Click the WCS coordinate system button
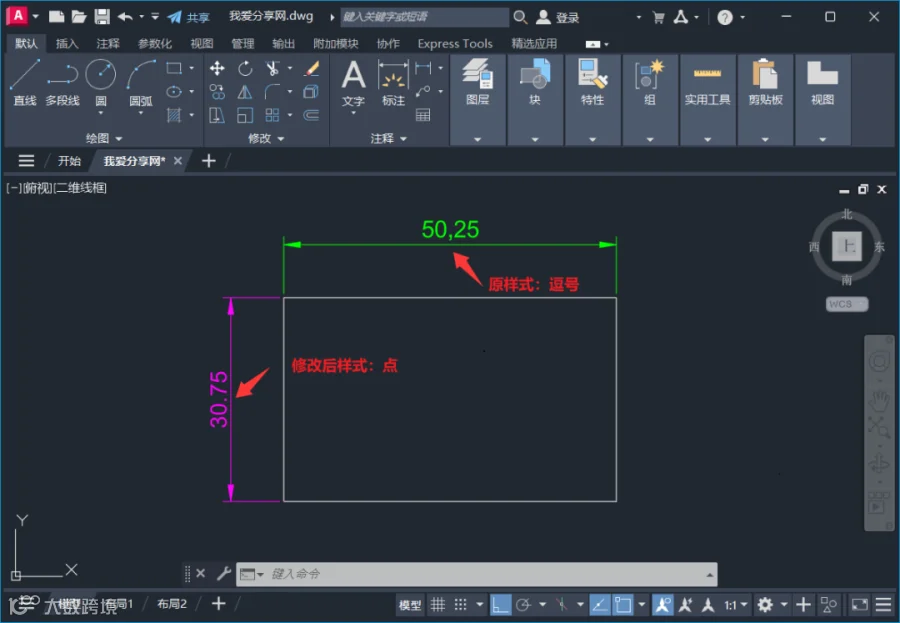This screenshot has height=623, width=900. pyautogui.click(x=847, y=304)
